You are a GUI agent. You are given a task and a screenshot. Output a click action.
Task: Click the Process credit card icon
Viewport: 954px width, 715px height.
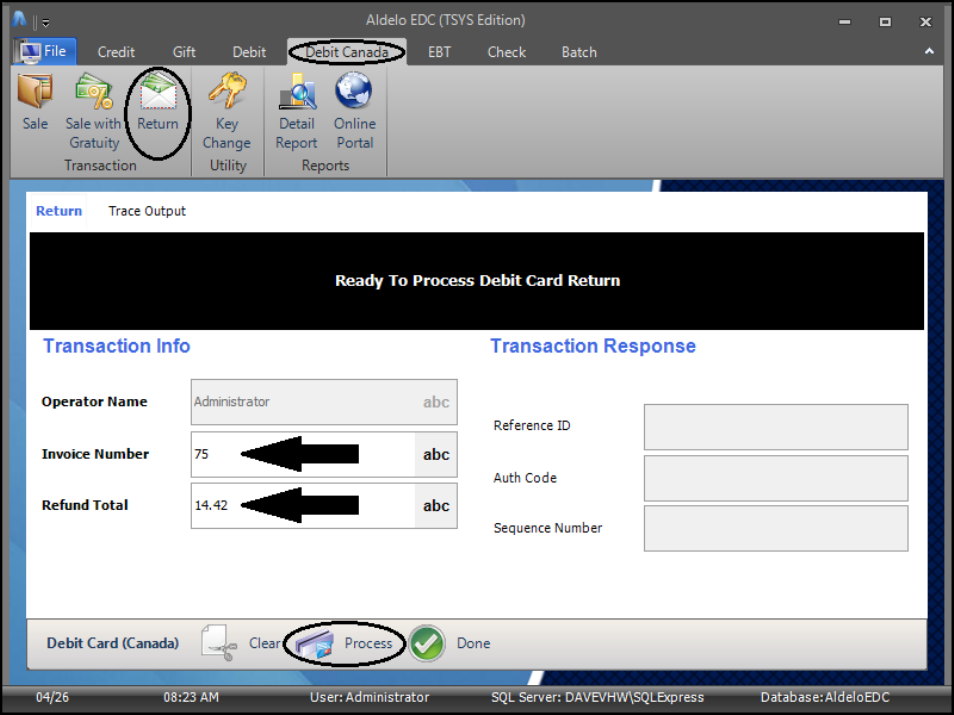(314, 644)
